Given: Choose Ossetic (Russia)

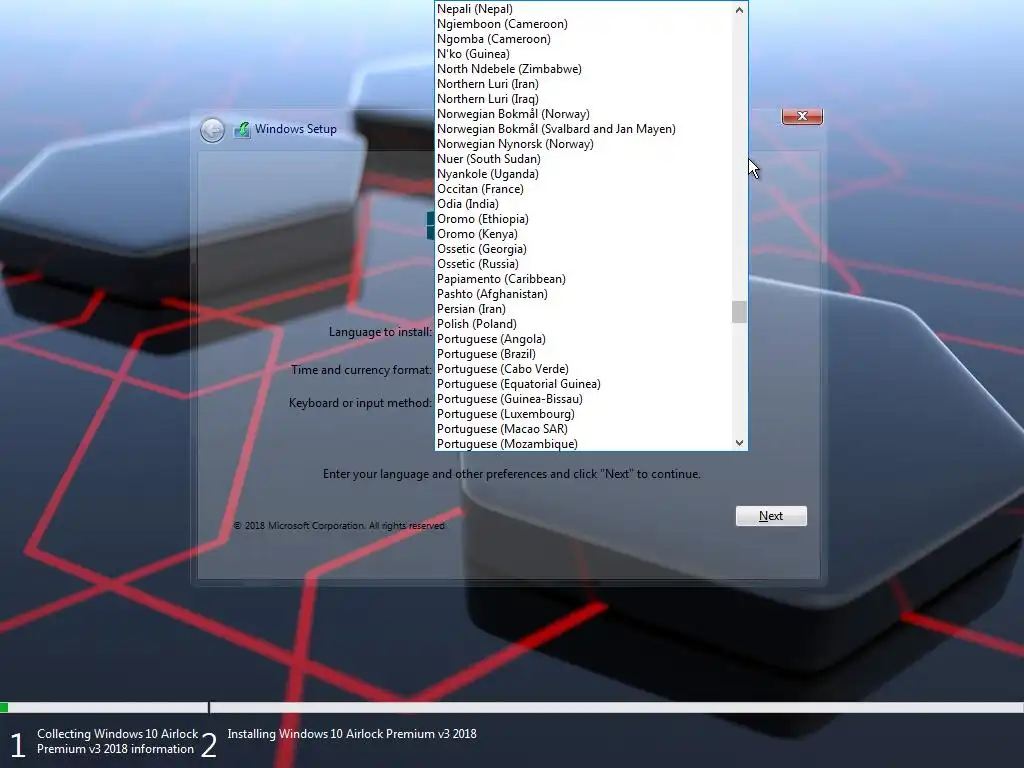Looking at the screenshot, I should coord(584,264).
